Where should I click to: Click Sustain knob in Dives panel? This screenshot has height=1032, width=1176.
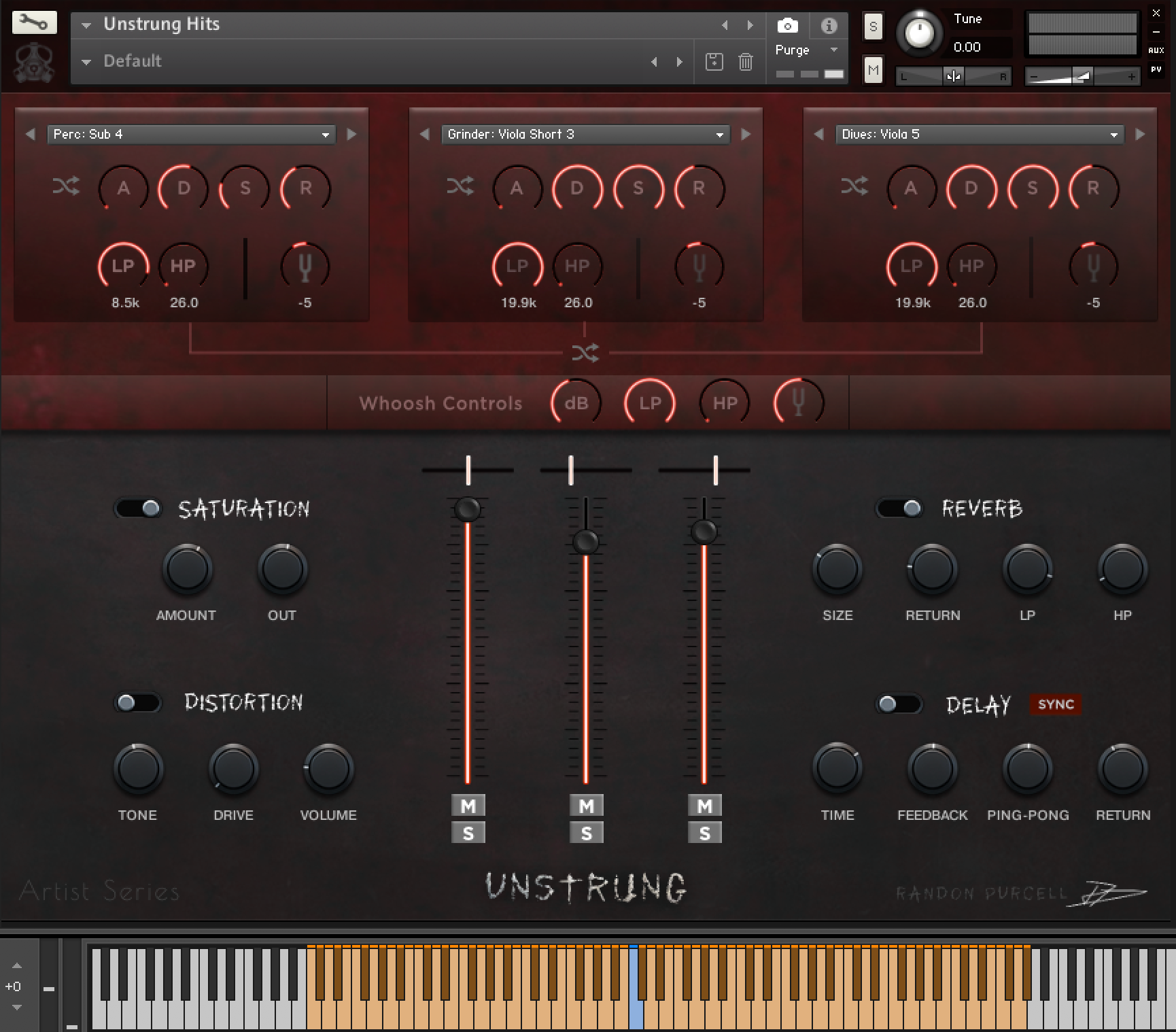(x=1033, y=188)
